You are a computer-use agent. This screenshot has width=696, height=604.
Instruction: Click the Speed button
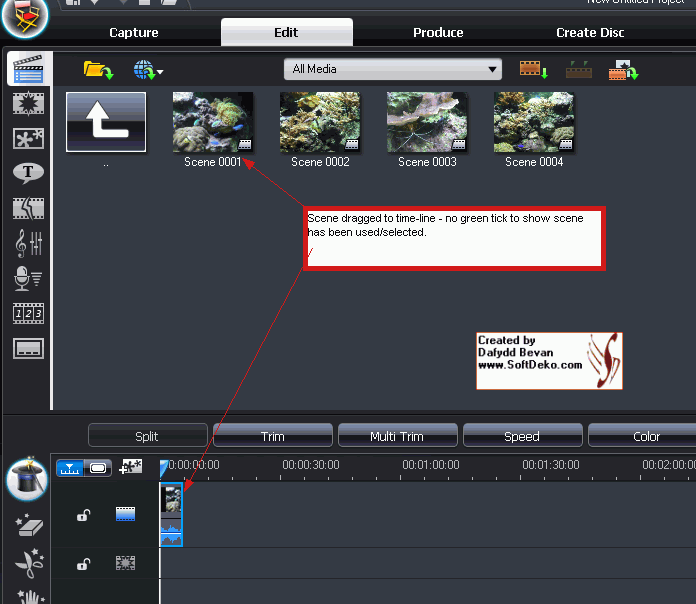coord(522,436)
